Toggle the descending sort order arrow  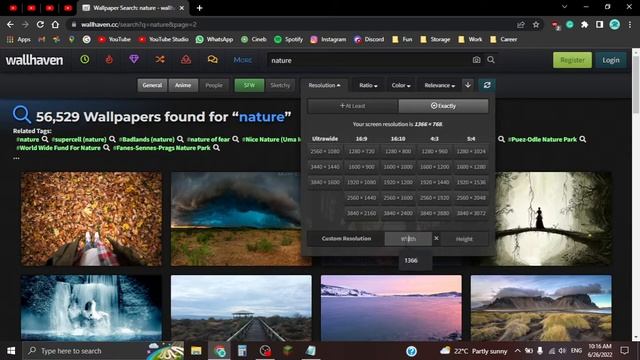pyautogui.click(x=468, y=85)
